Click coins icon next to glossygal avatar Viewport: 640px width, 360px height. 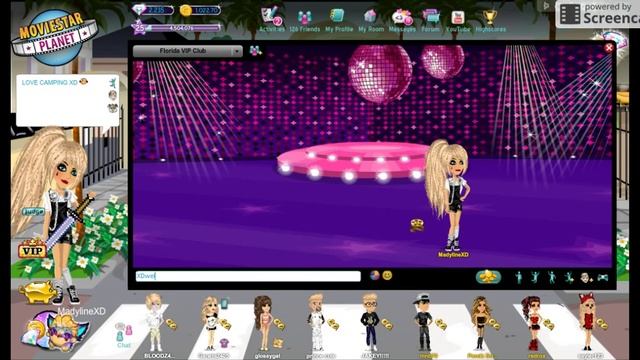click(279, 324)
